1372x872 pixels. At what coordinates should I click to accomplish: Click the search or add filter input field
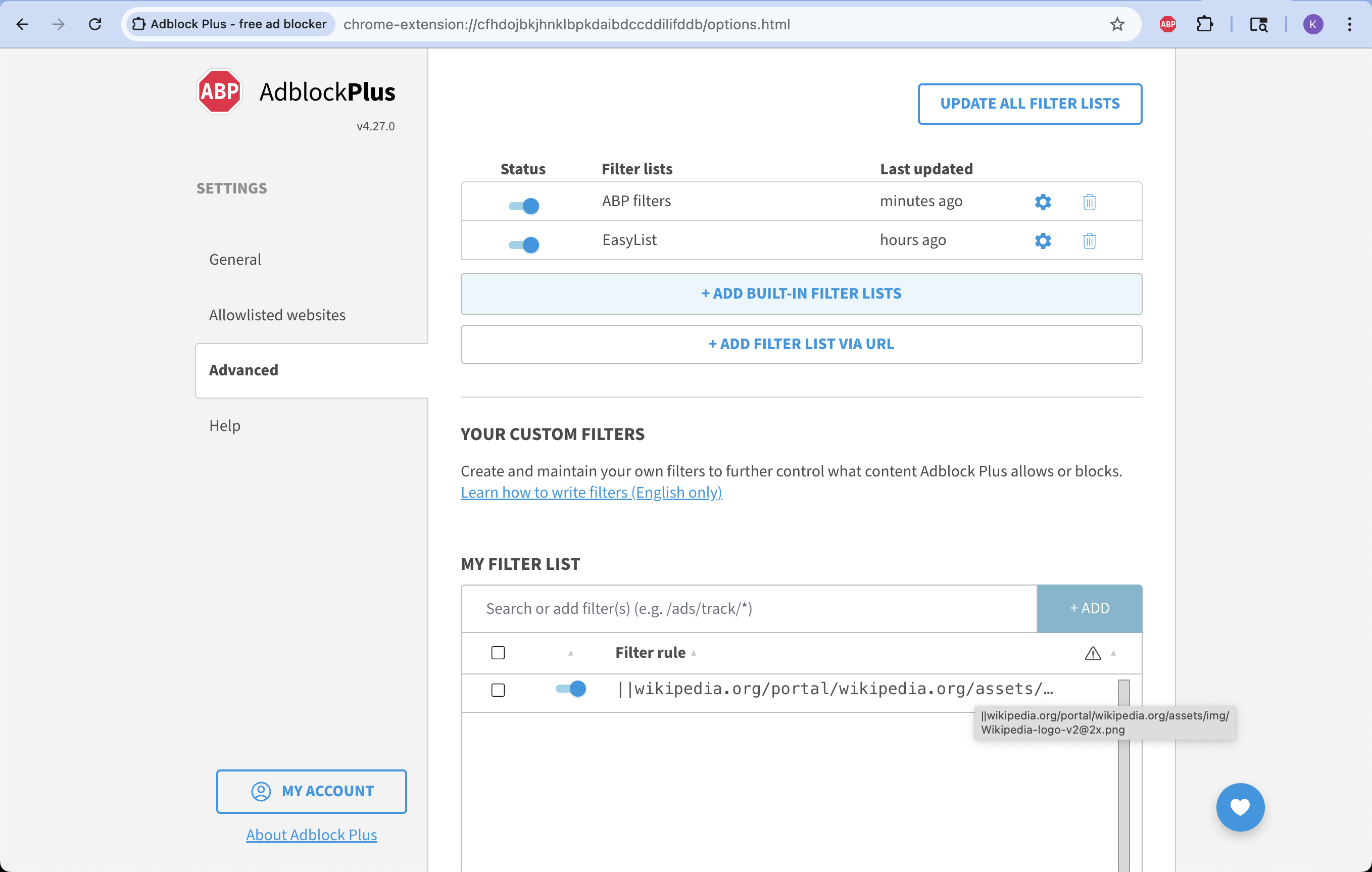pos(748,608)
